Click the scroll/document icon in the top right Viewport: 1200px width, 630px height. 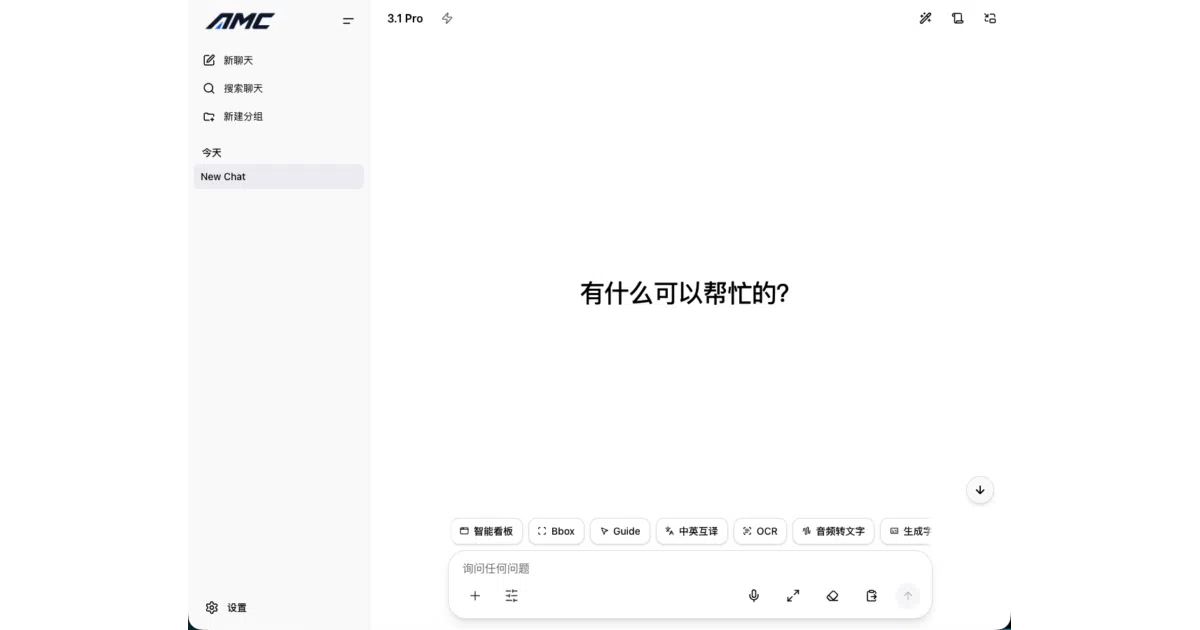957,18
